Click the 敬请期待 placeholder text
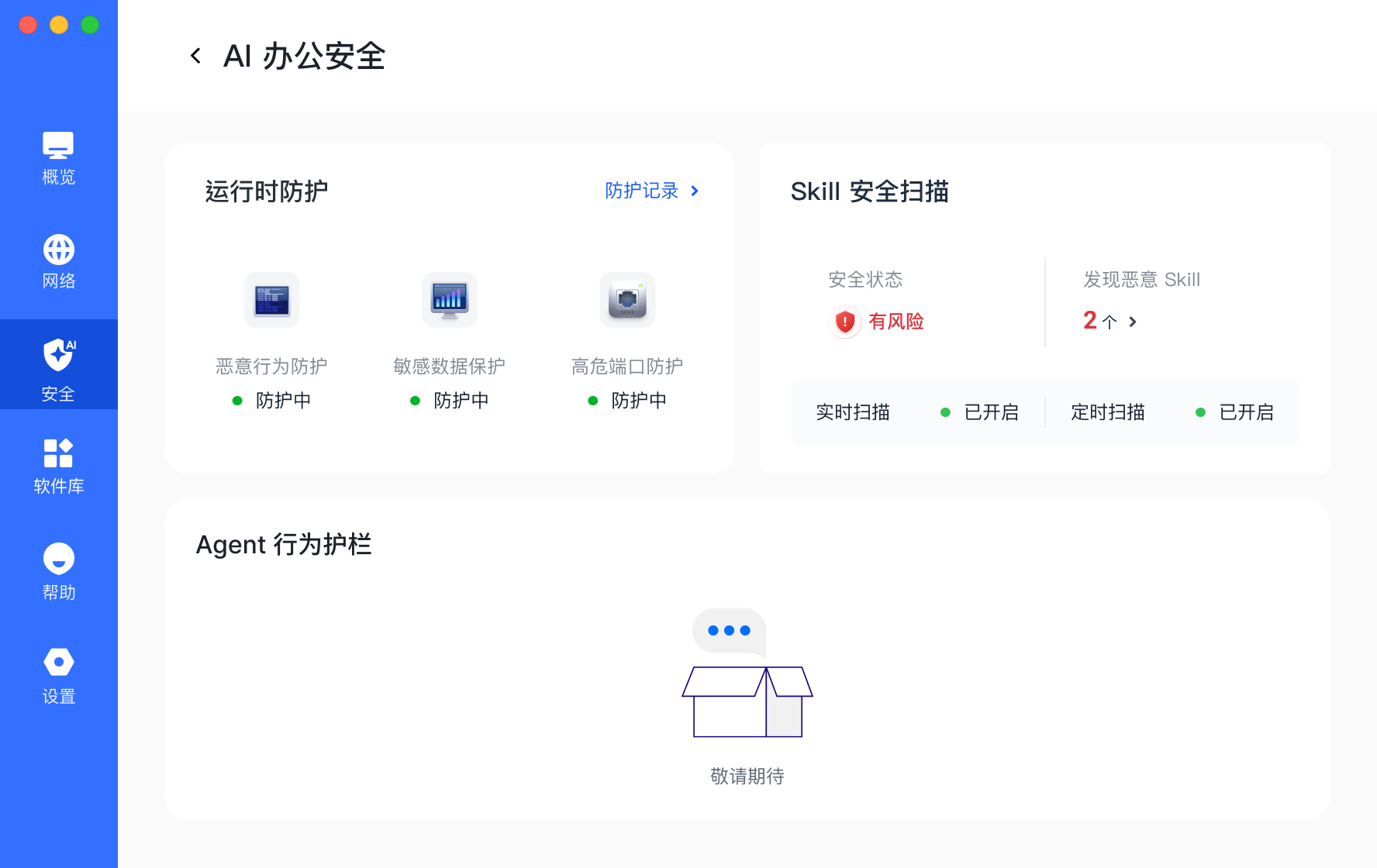This screenshot has width=1377, height=868. pos(747,776)
